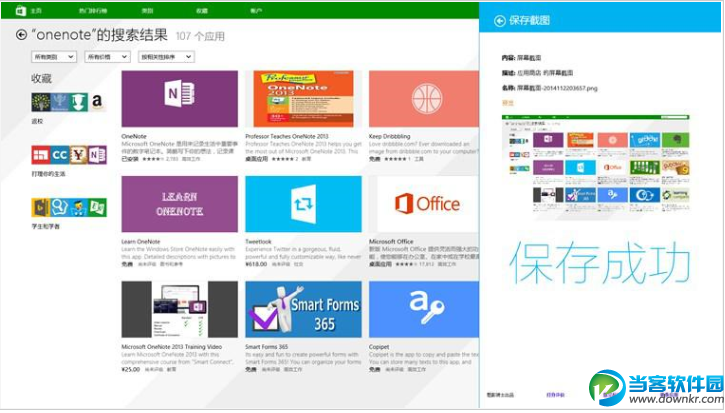Image resolution: width=725 pixels, height=413 pixels.
Task: Click the red tiles icon in second collection
Action: coord(41,155)
